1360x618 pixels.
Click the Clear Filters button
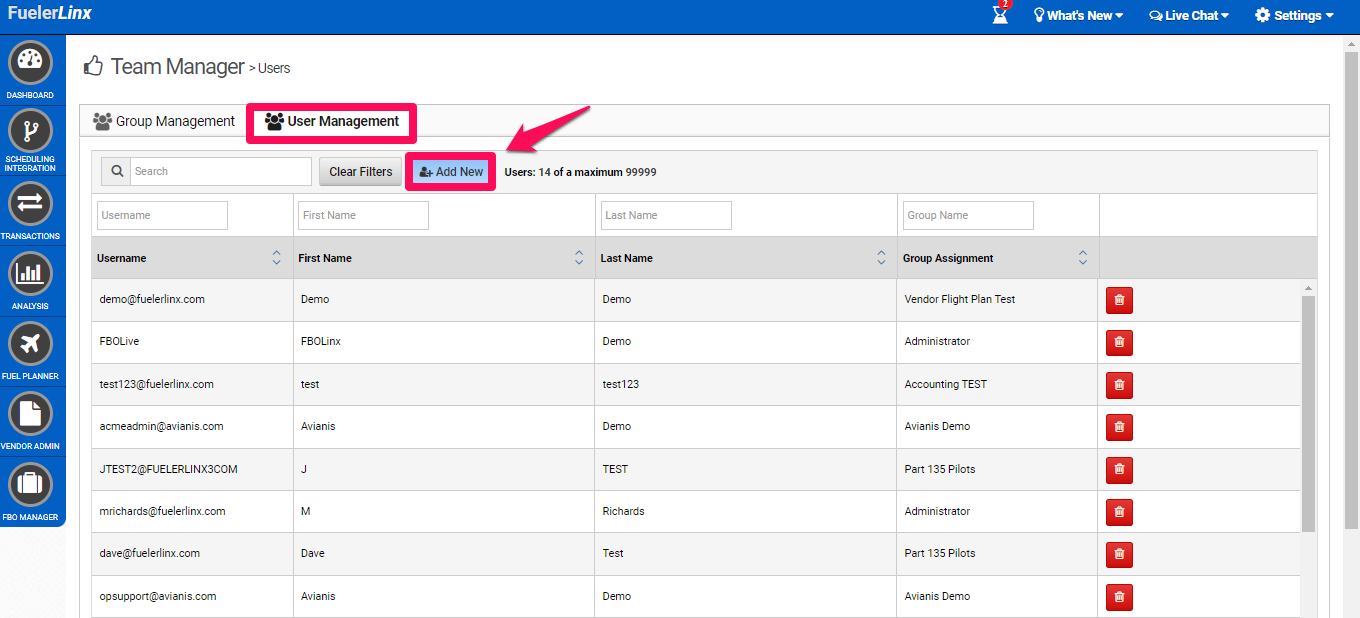(361, 172)
